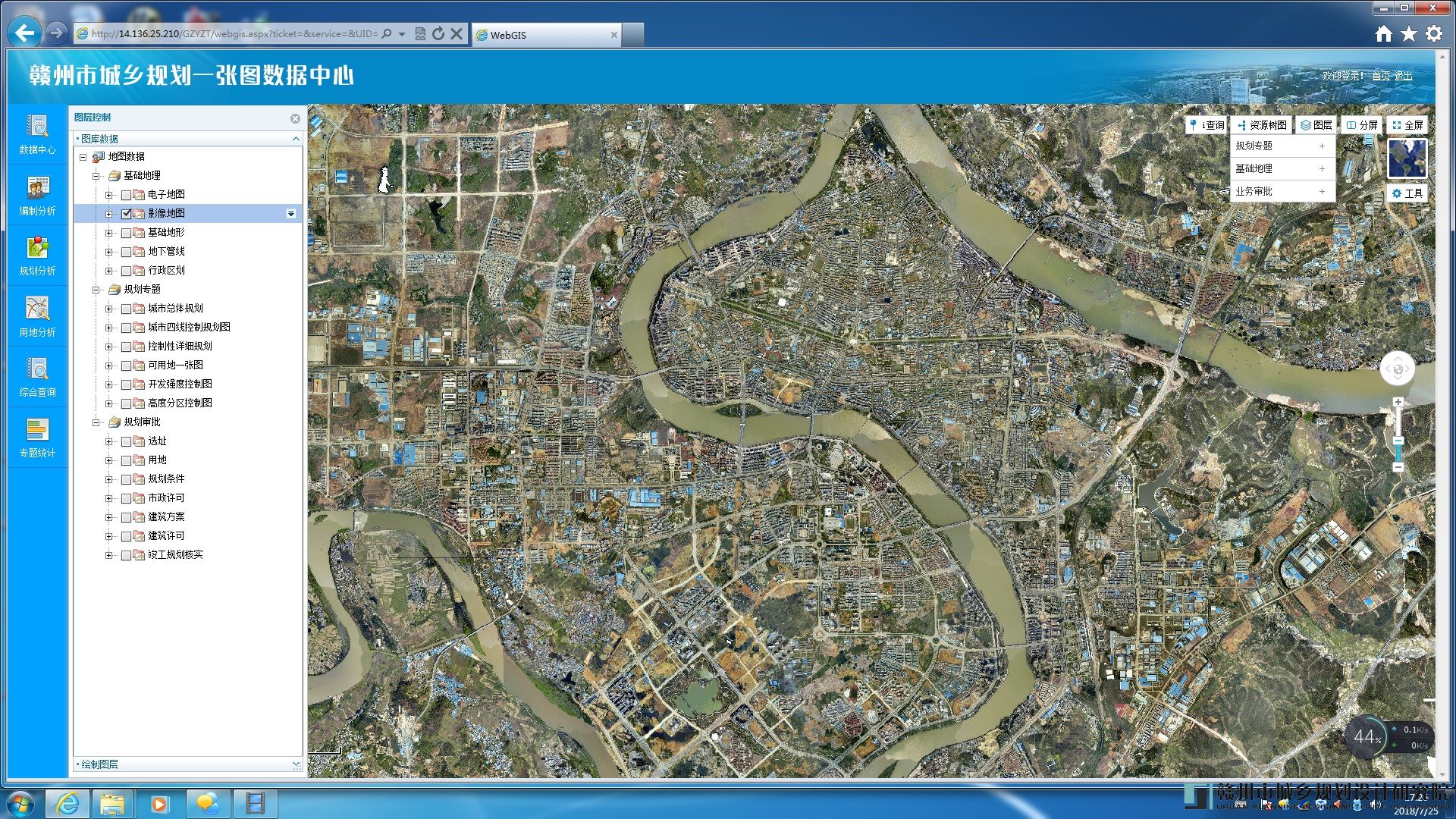Open 数据中心 in the sidebar
Viewport: 1456px width, 819px height.
pyautogui.click(x=37, y=135)
